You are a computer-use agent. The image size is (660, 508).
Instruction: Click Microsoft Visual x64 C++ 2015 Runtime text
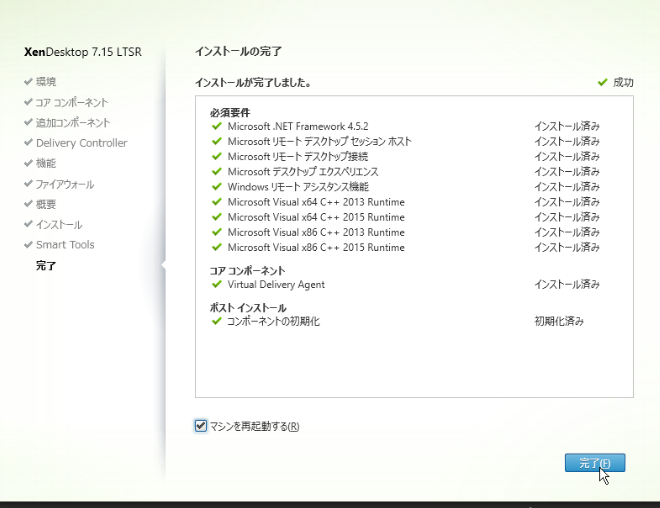(316, 217)
